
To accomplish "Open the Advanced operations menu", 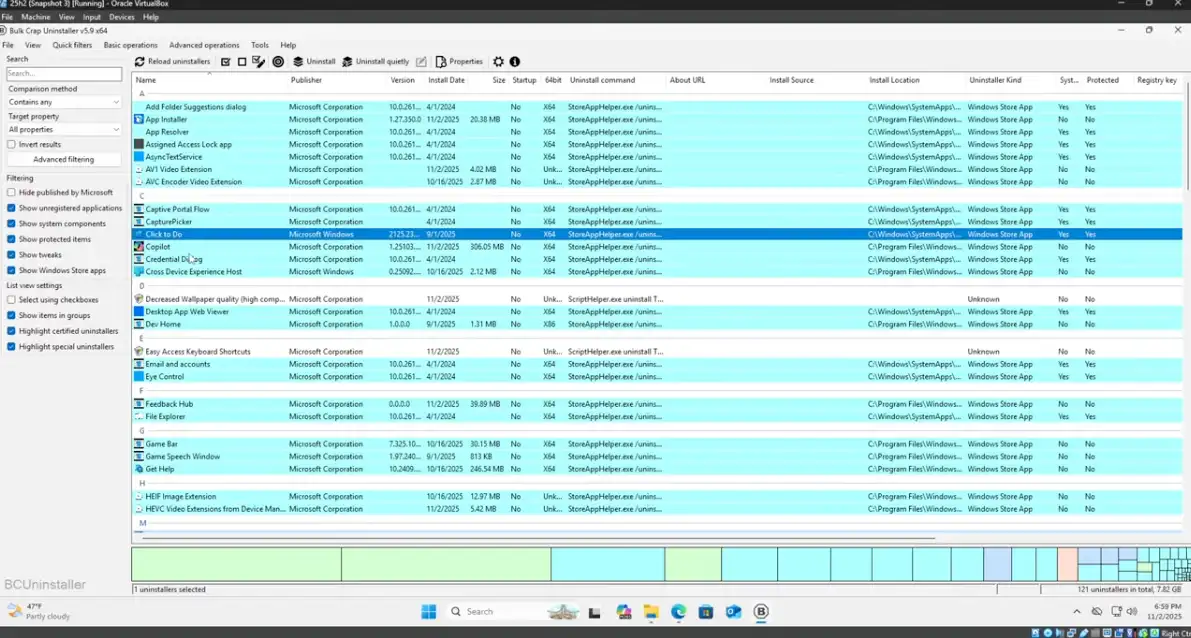I will 204,45.
